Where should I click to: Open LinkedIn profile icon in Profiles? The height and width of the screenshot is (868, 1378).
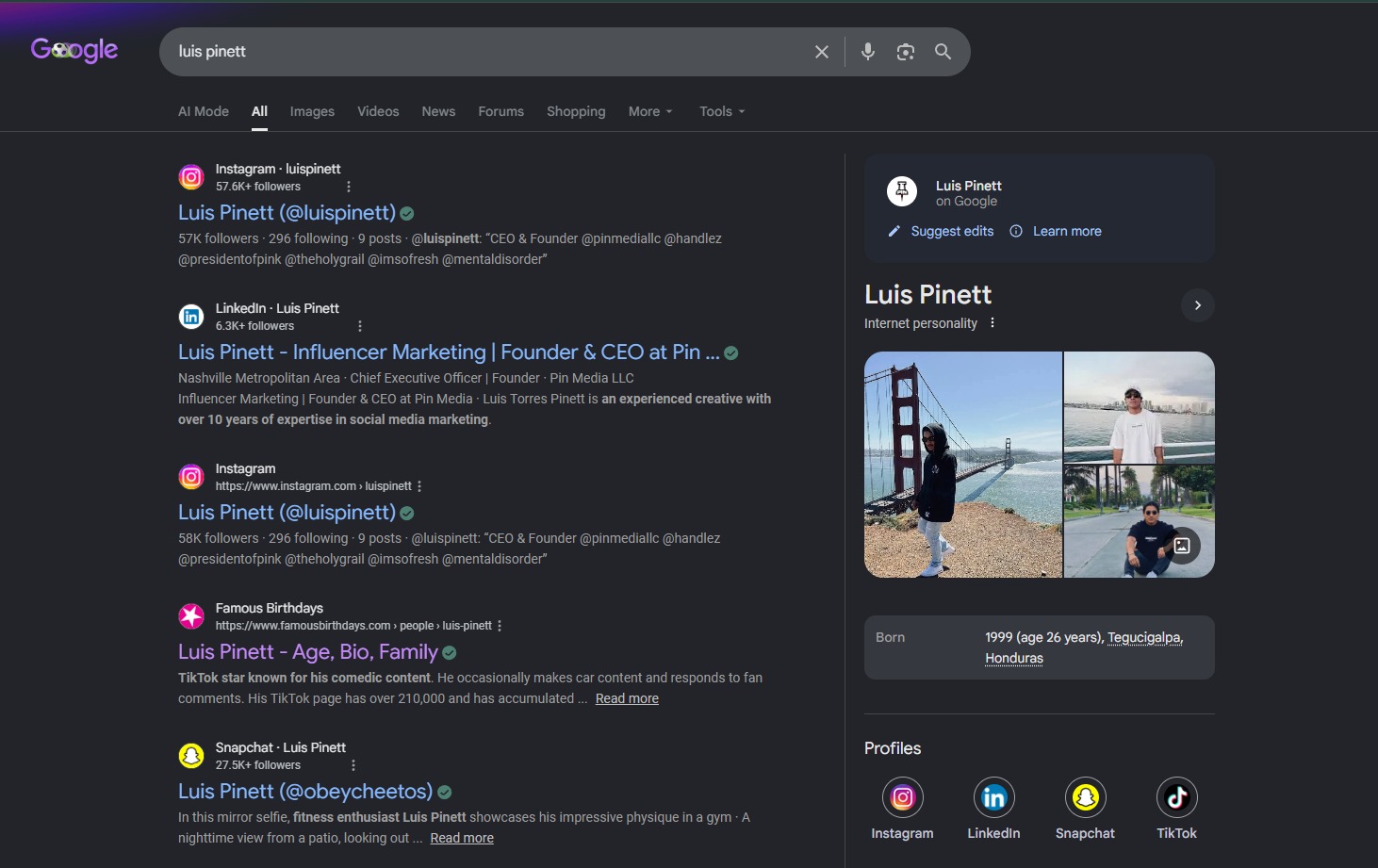click(x=993, y=798)
